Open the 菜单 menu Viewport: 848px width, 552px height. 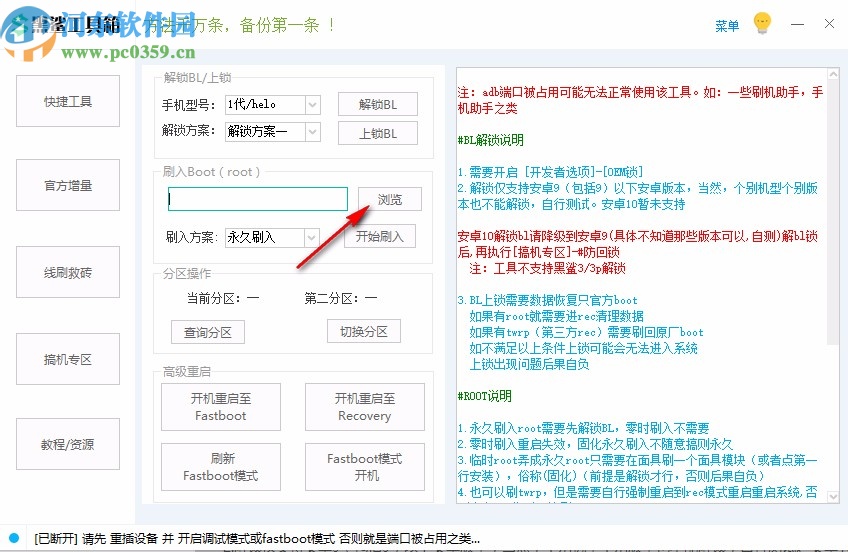(726, 26)
